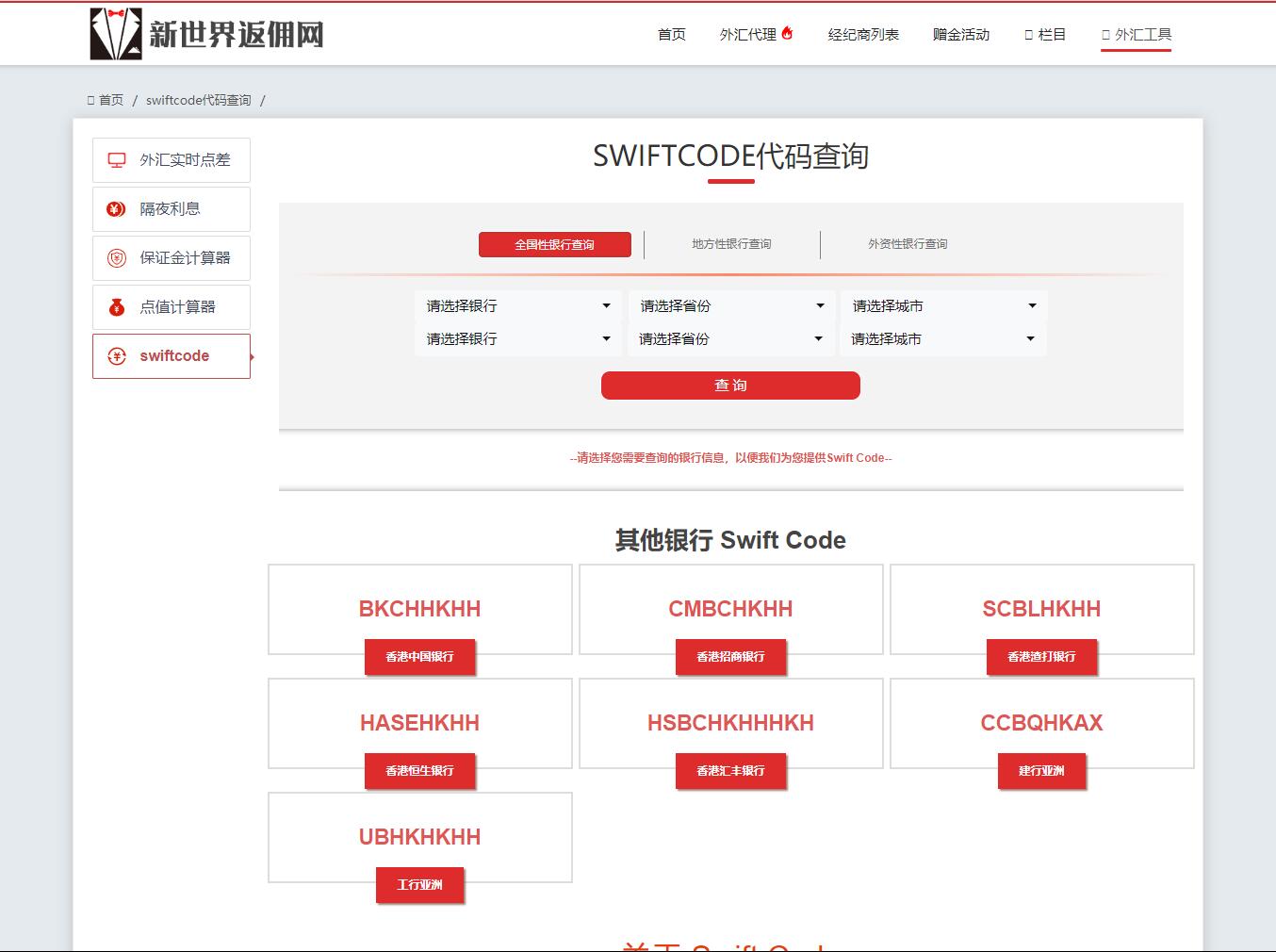1276x952 pixels.
Task: Click the fire icon next to 外汇代理
Action: tap(789, 30)
